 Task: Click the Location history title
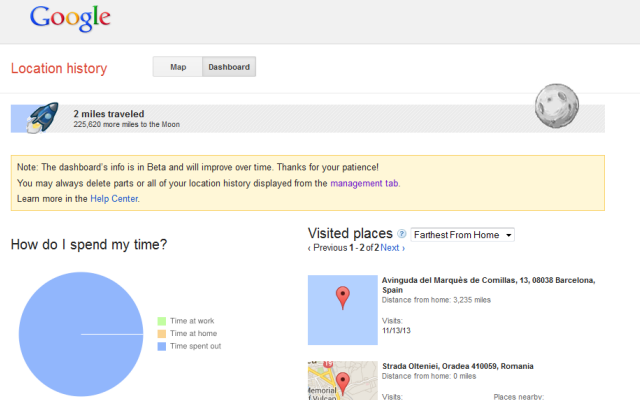coord(59,68)
